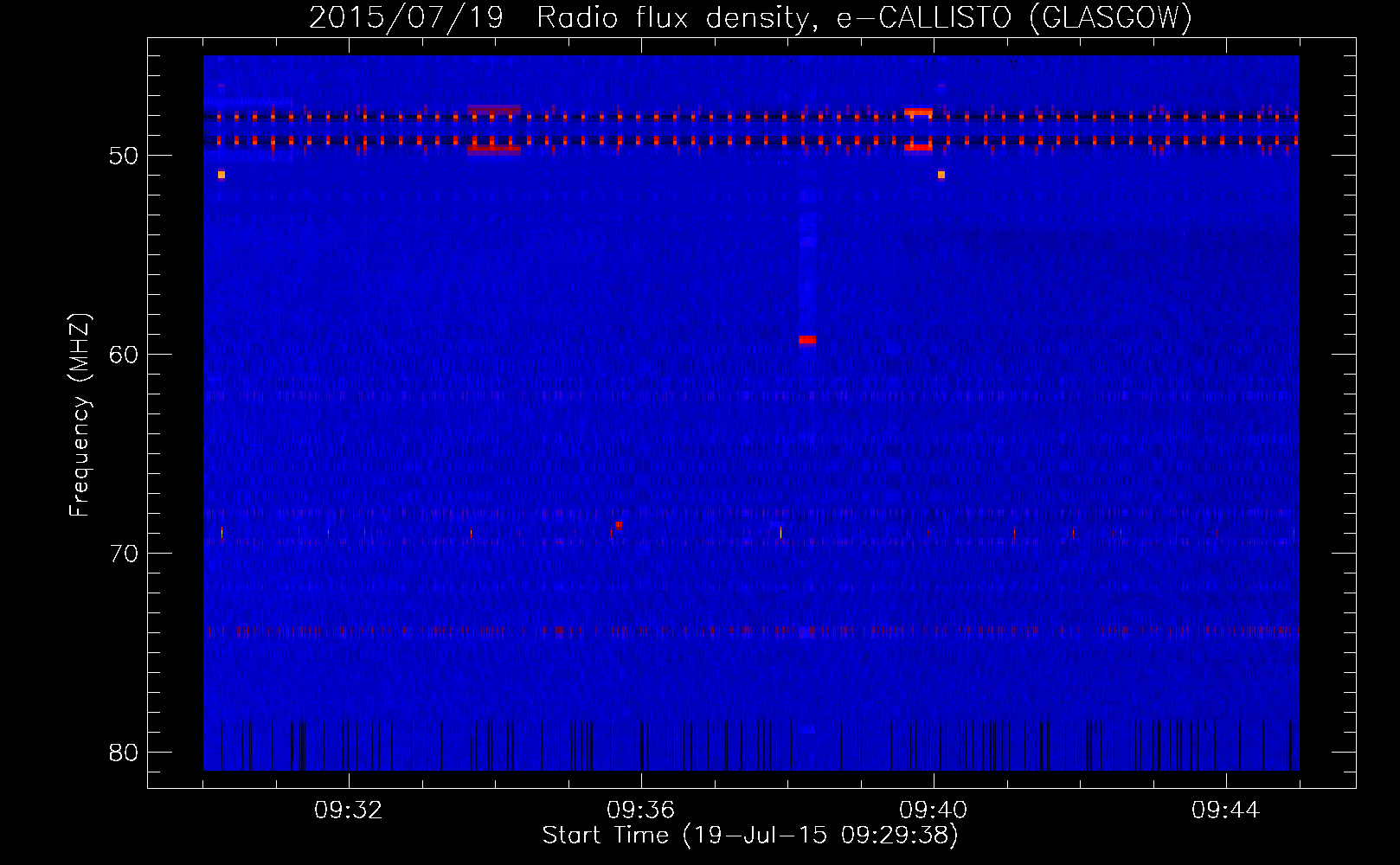The width and height of the screenshot is (1400, 865).
Task: Click the 80 frequency tick label
Action: pyautogui.click(x=124, y=753)
